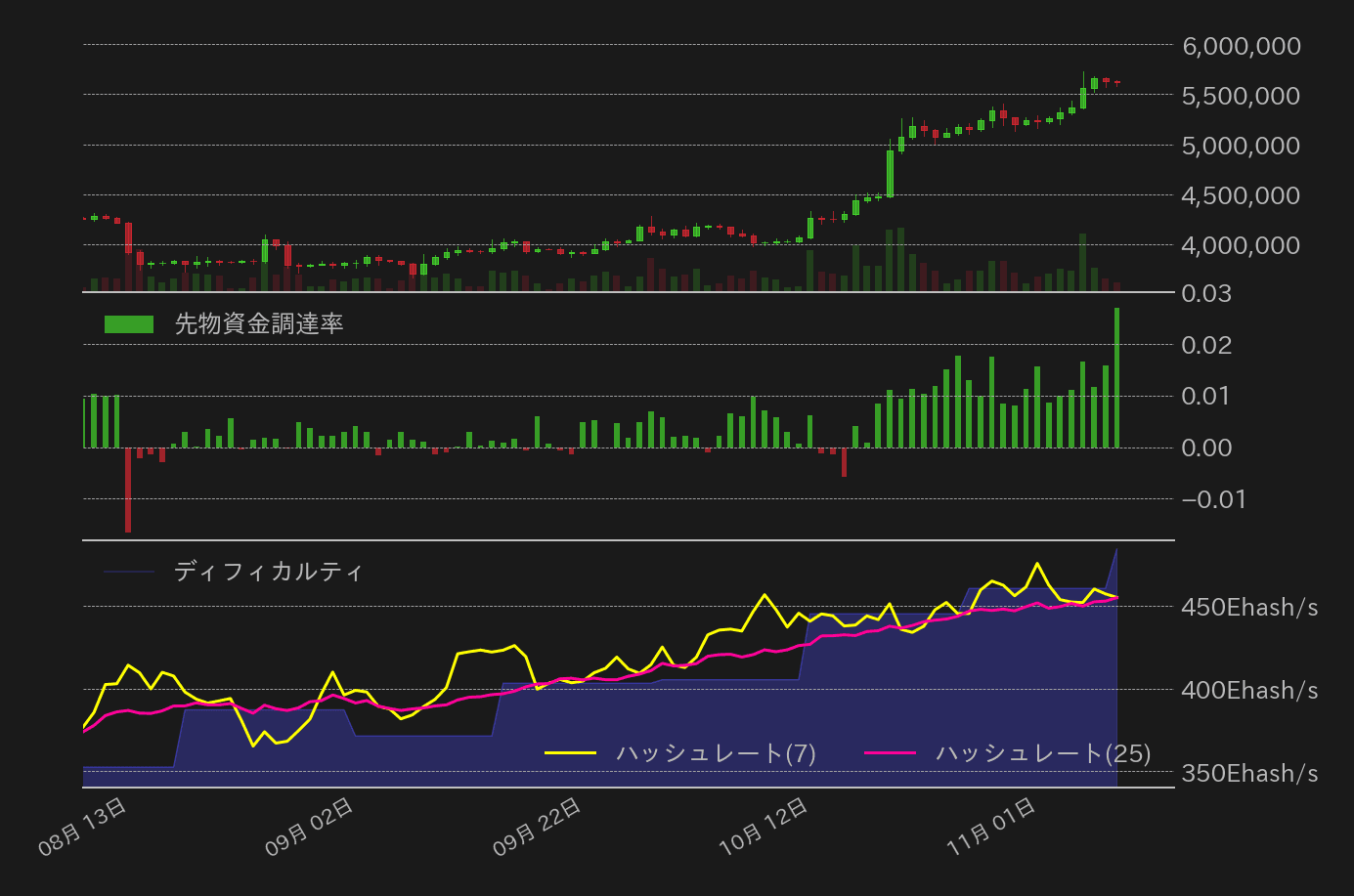Toggle the ディフィカルティ legend text

click(x=269, y=572)
